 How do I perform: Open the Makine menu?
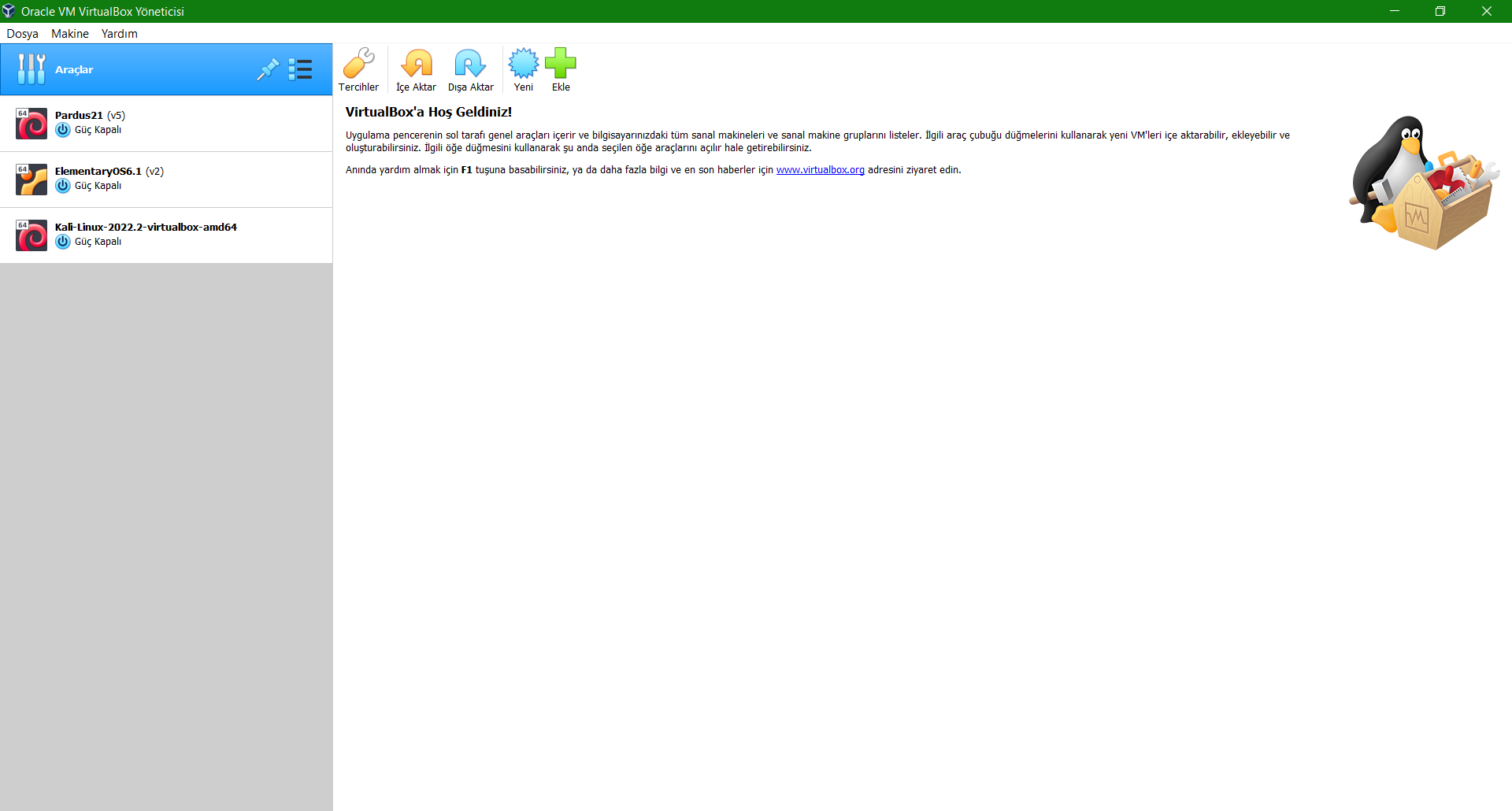(70, 34)
